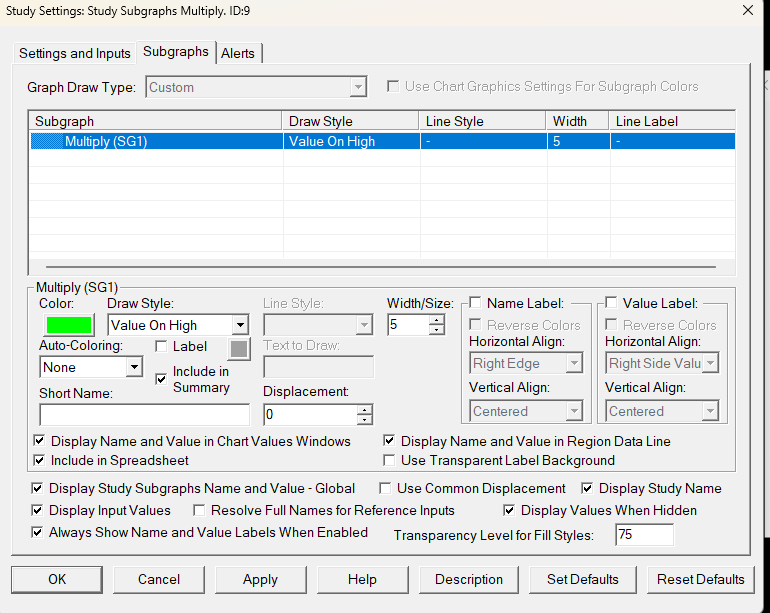Enable Use Common Displacement

coord(386,489)
